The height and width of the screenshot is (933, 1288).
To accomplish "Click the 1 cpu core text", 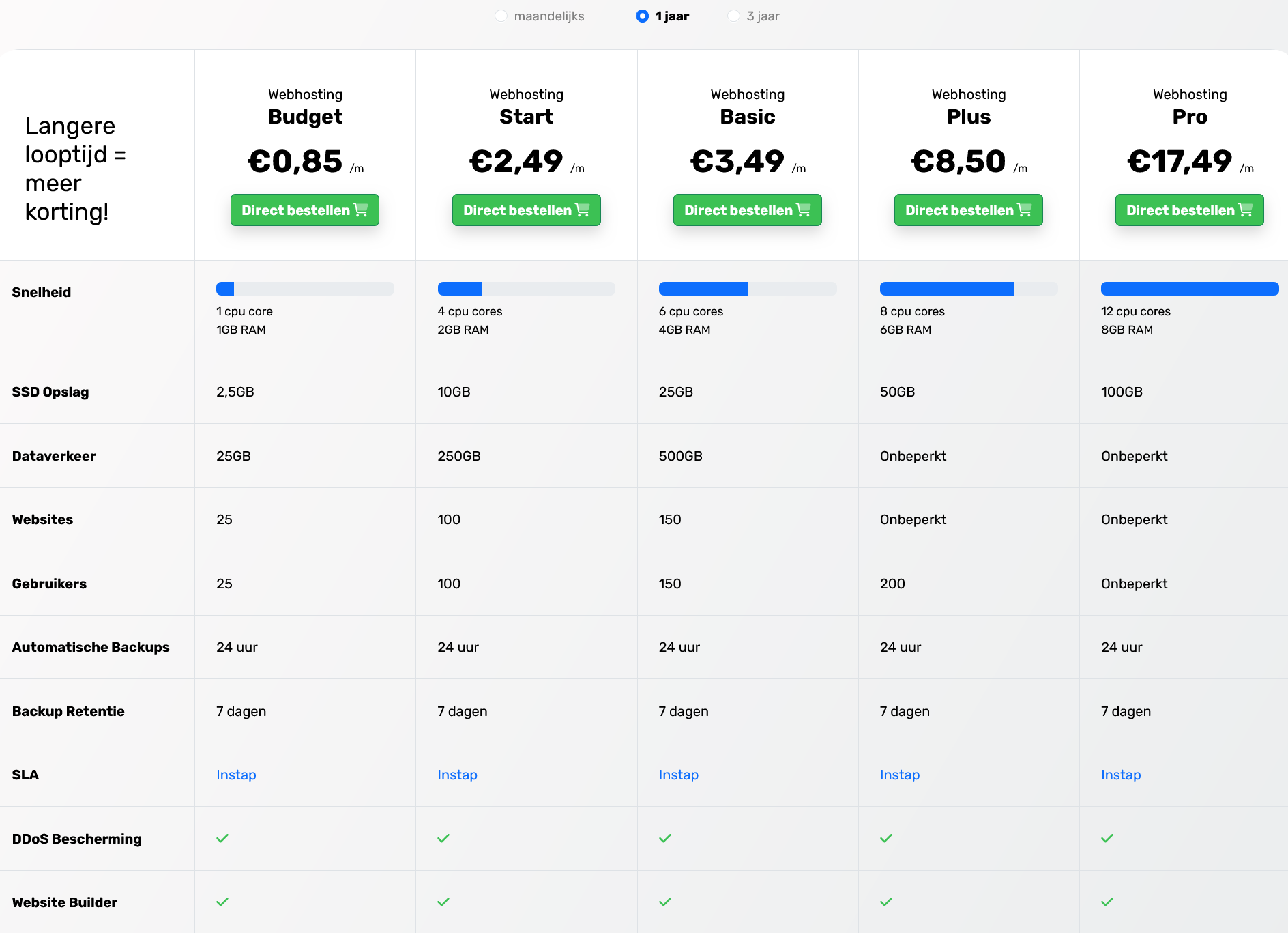I will 244,311.
